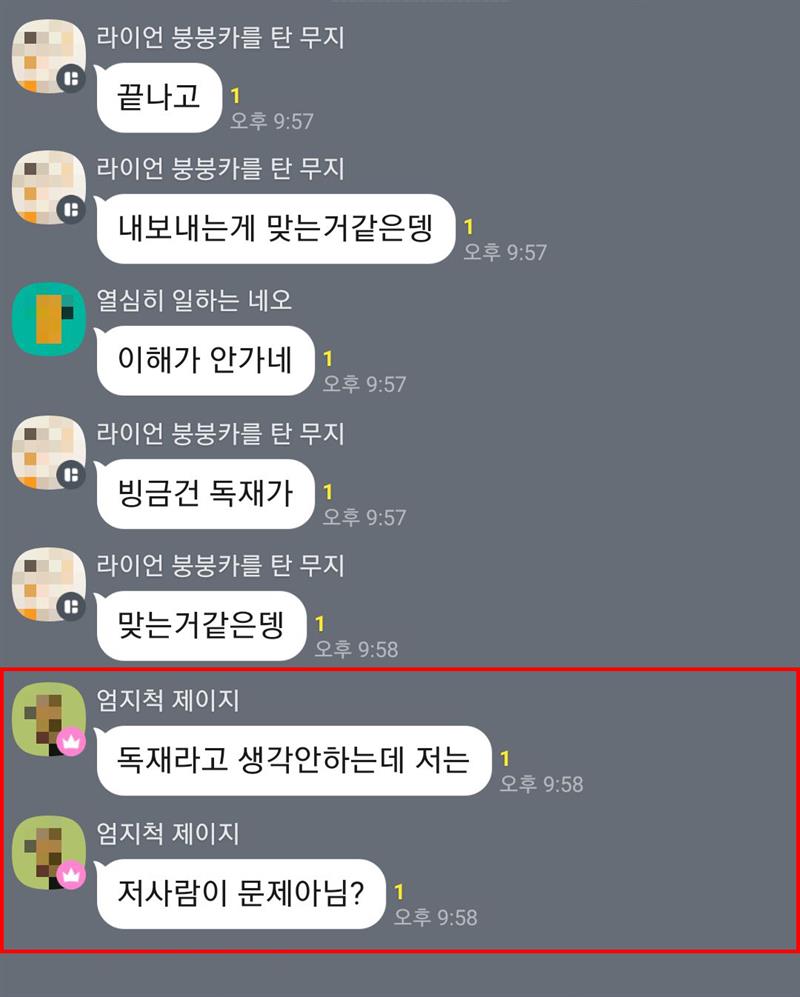Viewport: 800px width, 997px height.
Task: Select the '독재라고 생각안하는데 저는' bubble
Action: [x=294, y=760]
